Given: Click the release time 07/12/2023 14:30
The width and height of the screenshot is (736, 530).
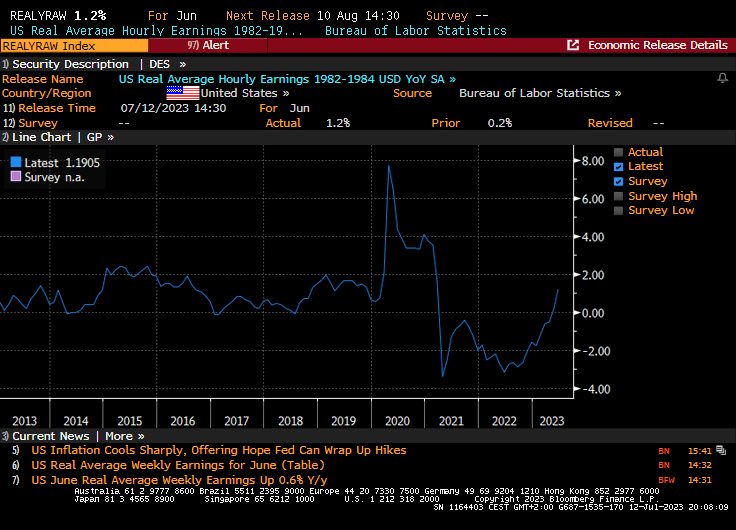Looking at the screenshot, I should 173,108.
